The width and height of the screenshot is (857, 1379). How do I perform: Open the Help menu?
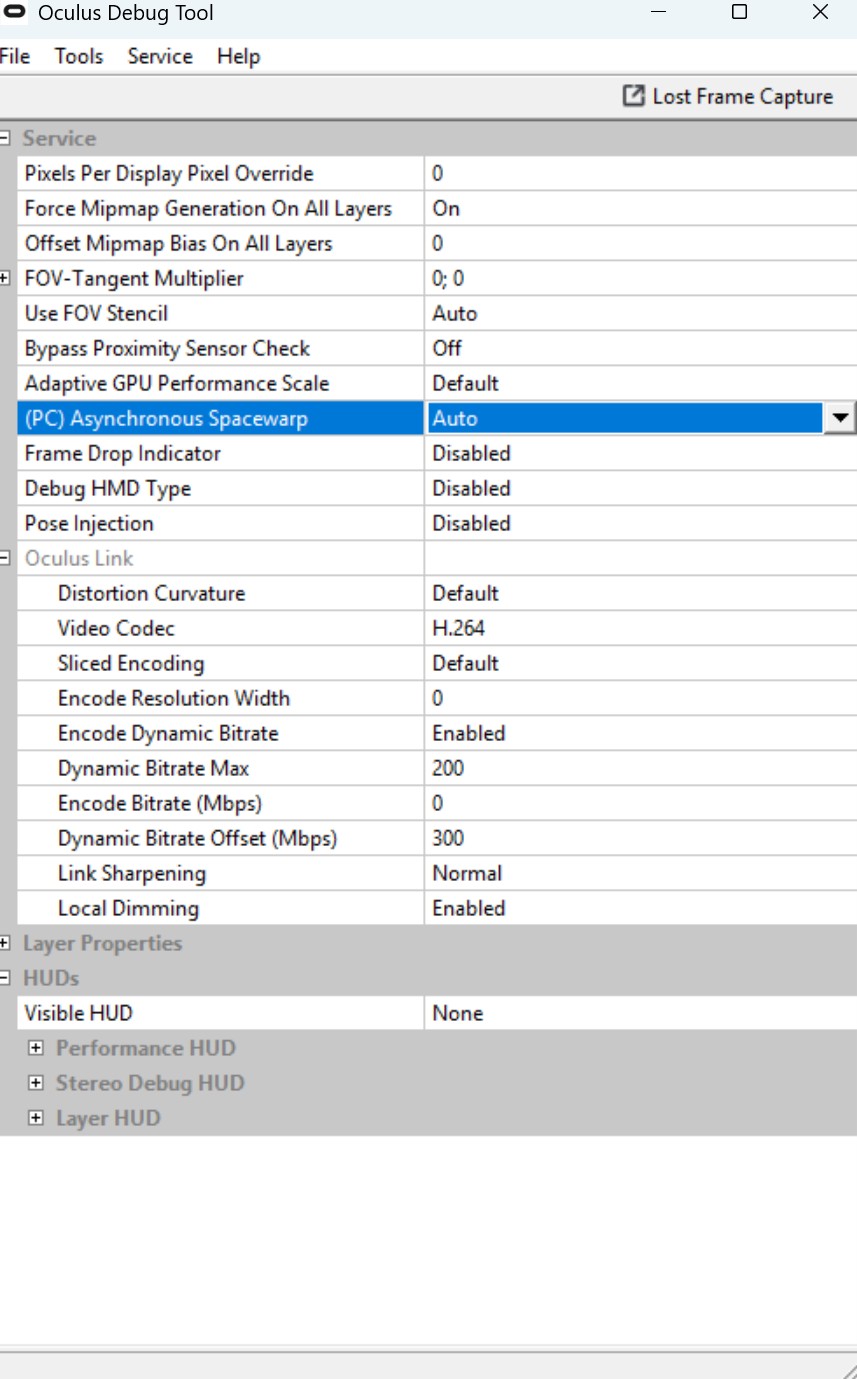click(238, 56)
